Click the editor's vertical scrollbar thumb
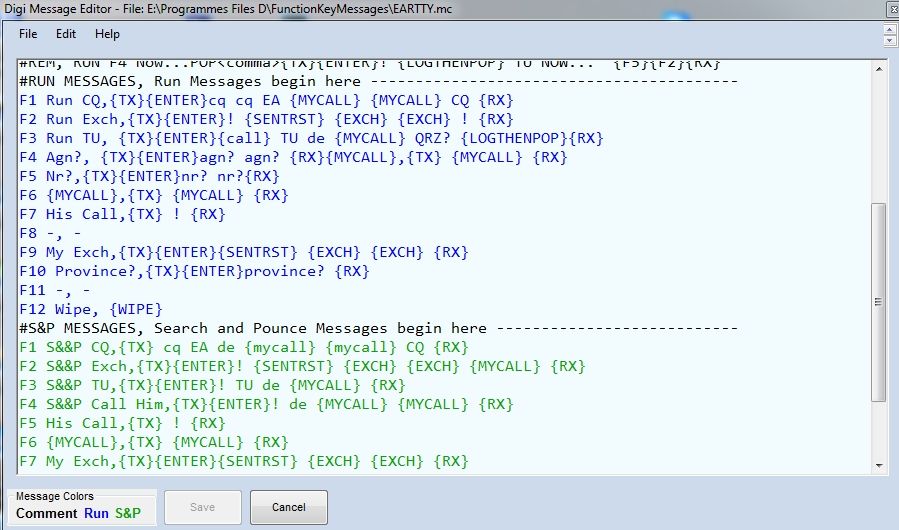899x530 pixels. (x=878, y=302)
